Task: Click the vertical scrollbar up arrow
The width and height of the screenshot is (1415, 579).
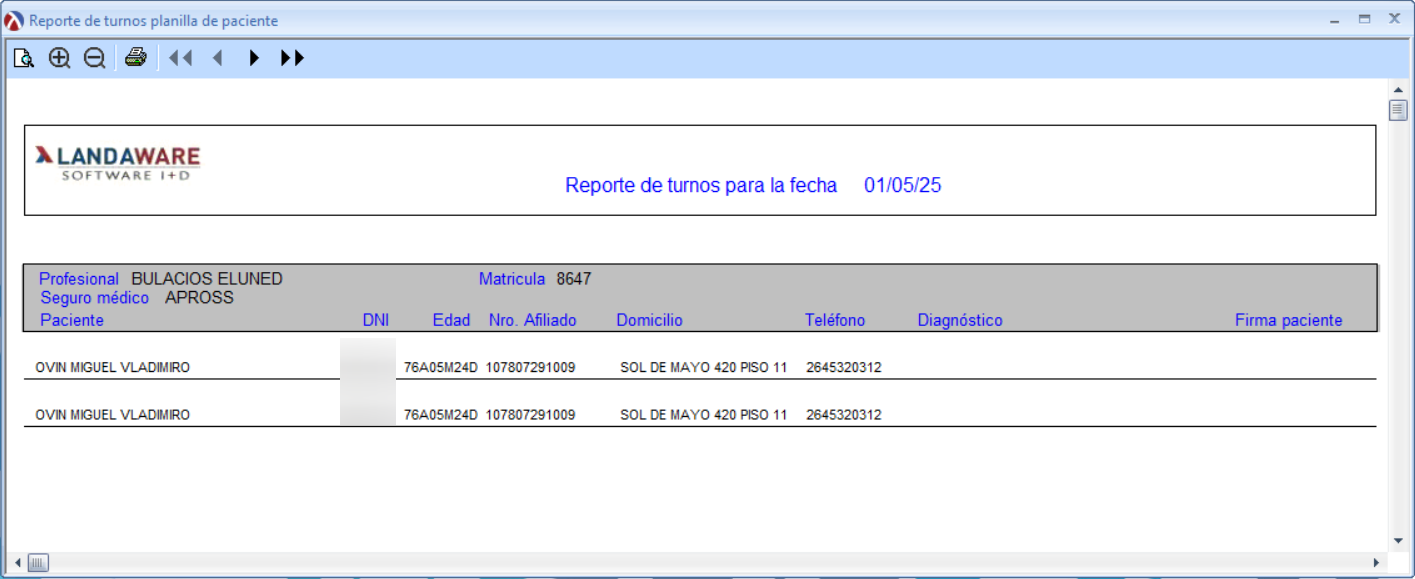Action: coord(1397,88)
